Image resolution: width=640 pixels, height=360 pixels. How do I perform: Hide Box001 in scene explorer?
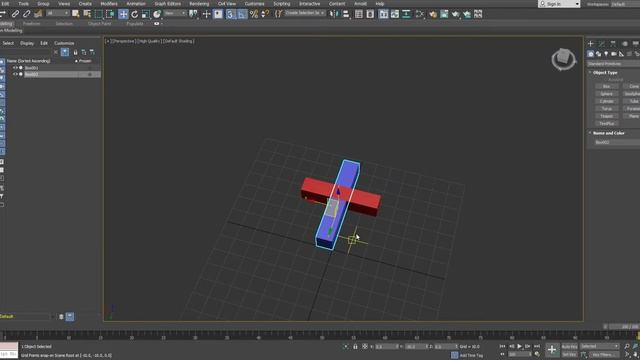15,68
